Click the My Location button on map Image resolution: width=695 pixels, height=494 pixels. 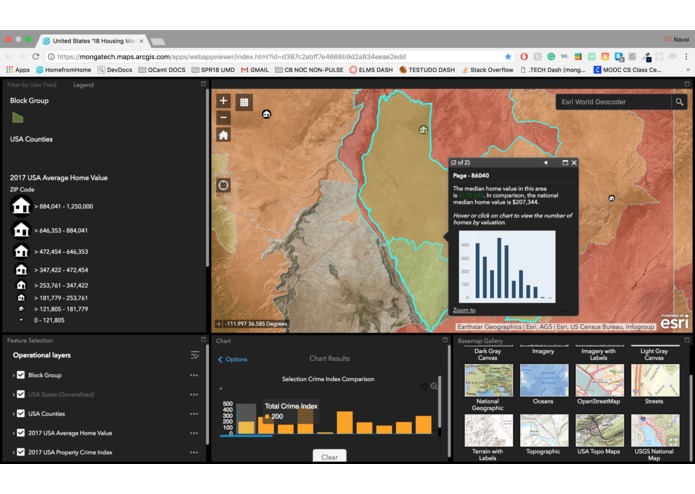(x=223, y=185)
